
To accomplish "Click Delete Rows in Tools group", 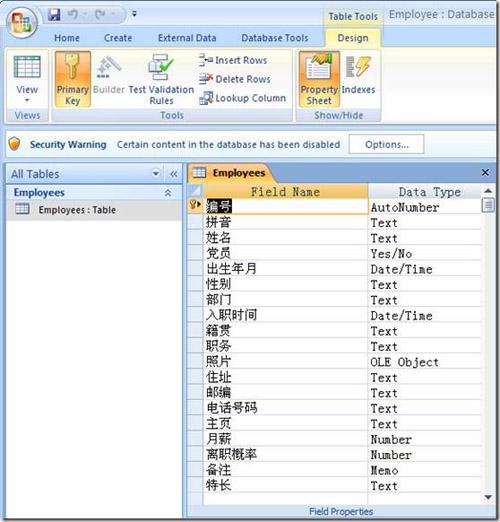I will (x=235, y=79).
